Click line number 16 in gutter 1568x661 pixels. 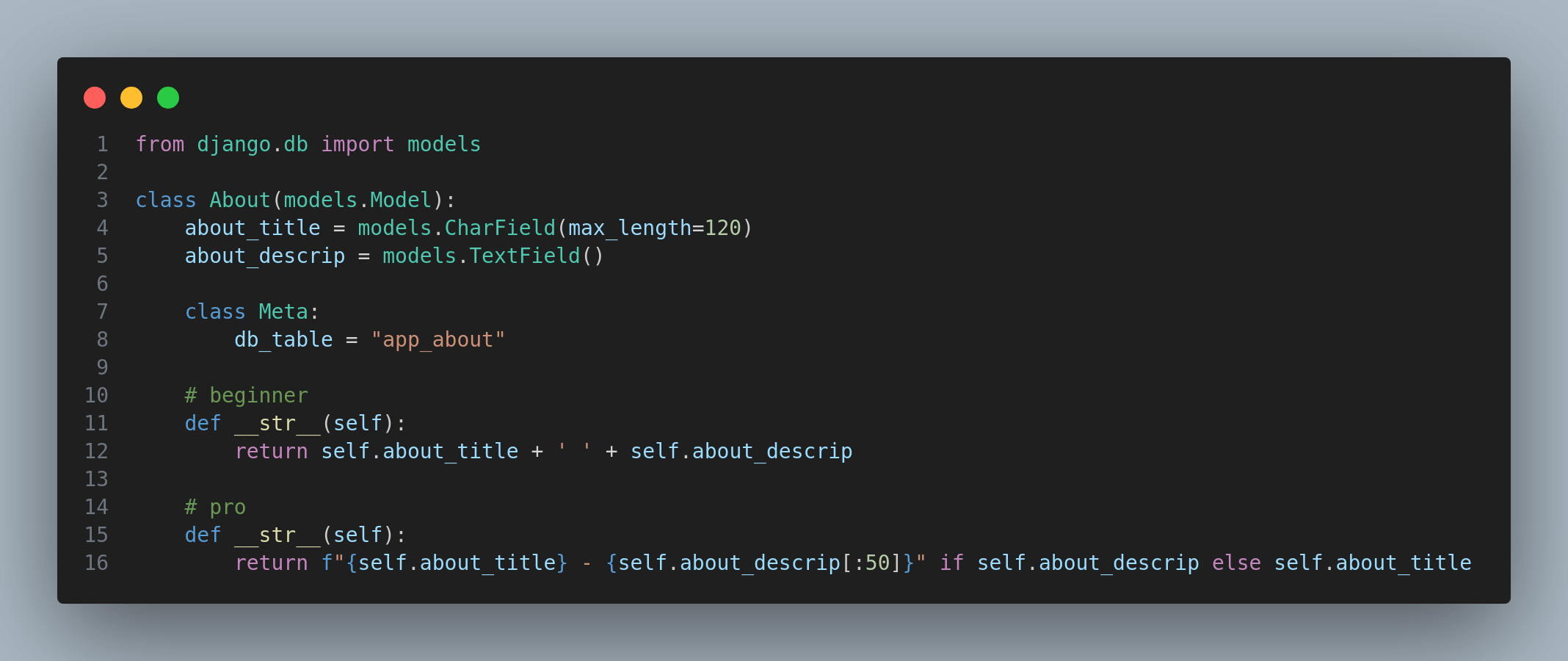coord(97,563)
